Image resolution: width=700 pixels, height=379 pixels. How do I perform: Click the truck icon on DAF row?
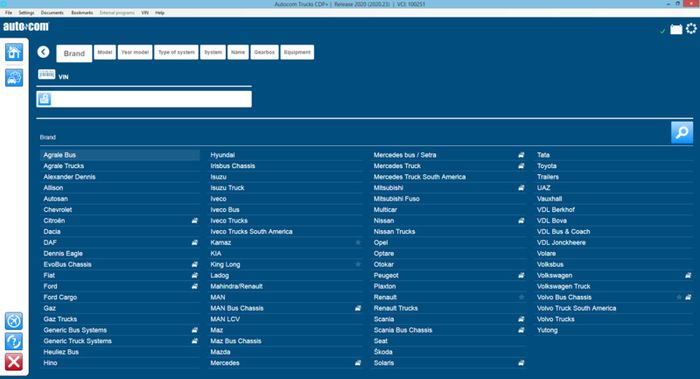click(x=195, y=242)
